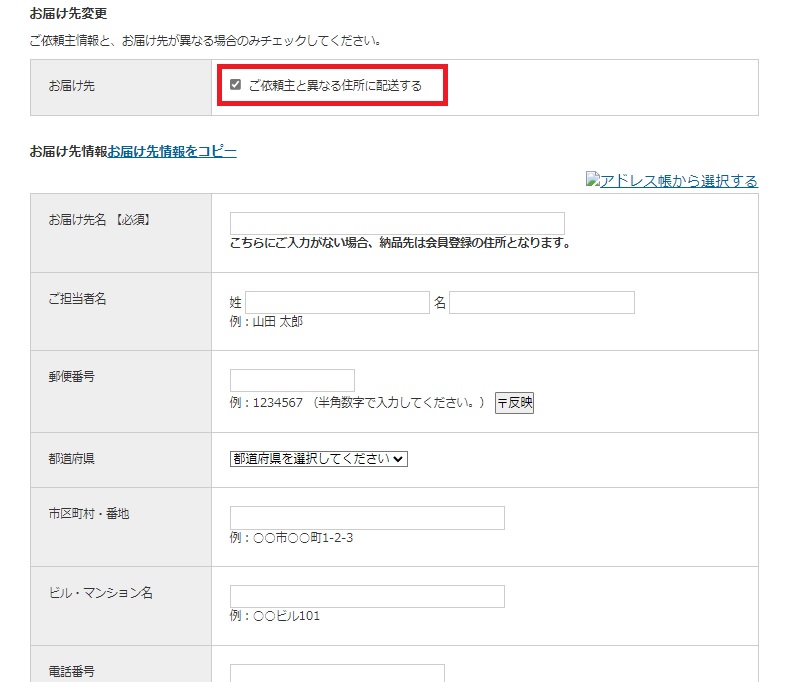Screen dimensions: 786x682
Task: Click the 市区町村・番地 address input field
Action: (x=367, y=517)
